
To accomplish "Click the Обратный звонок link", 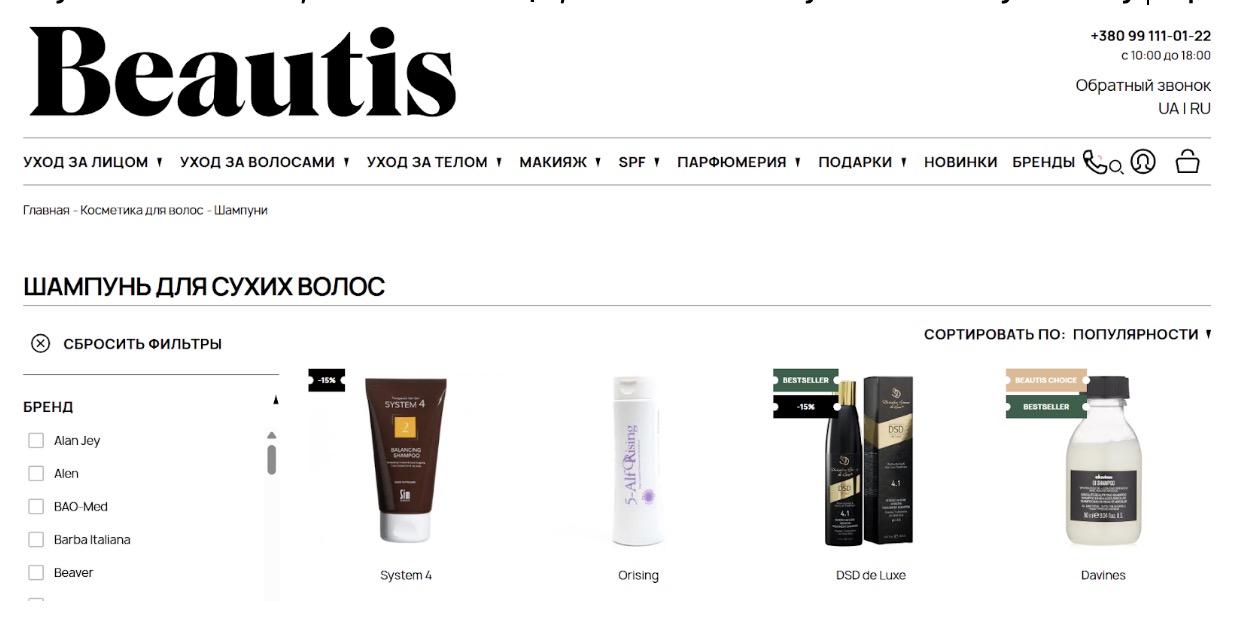I will click(1143, 86).
